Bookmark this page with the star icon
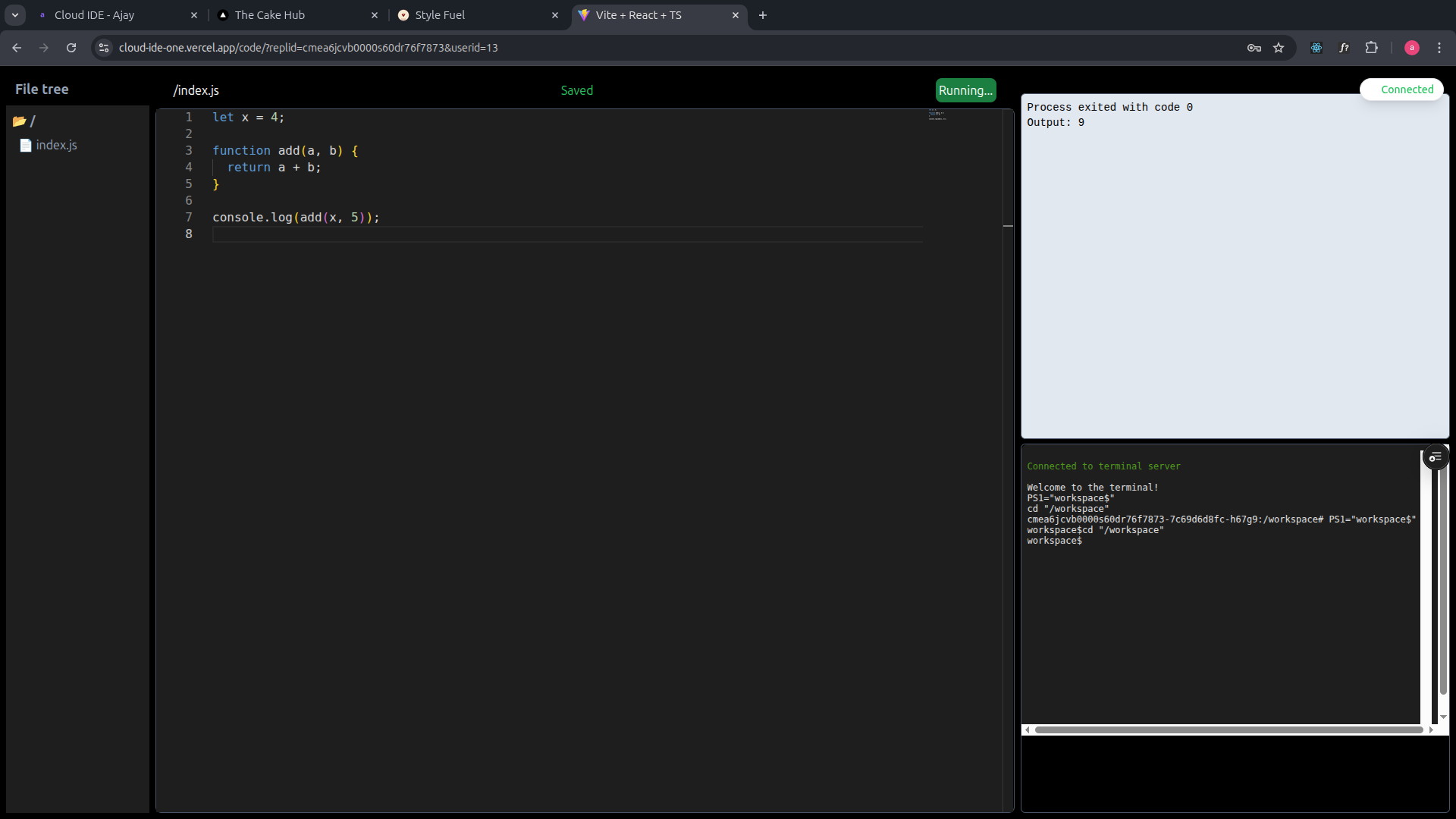1456x819 pixels. 1279,48
